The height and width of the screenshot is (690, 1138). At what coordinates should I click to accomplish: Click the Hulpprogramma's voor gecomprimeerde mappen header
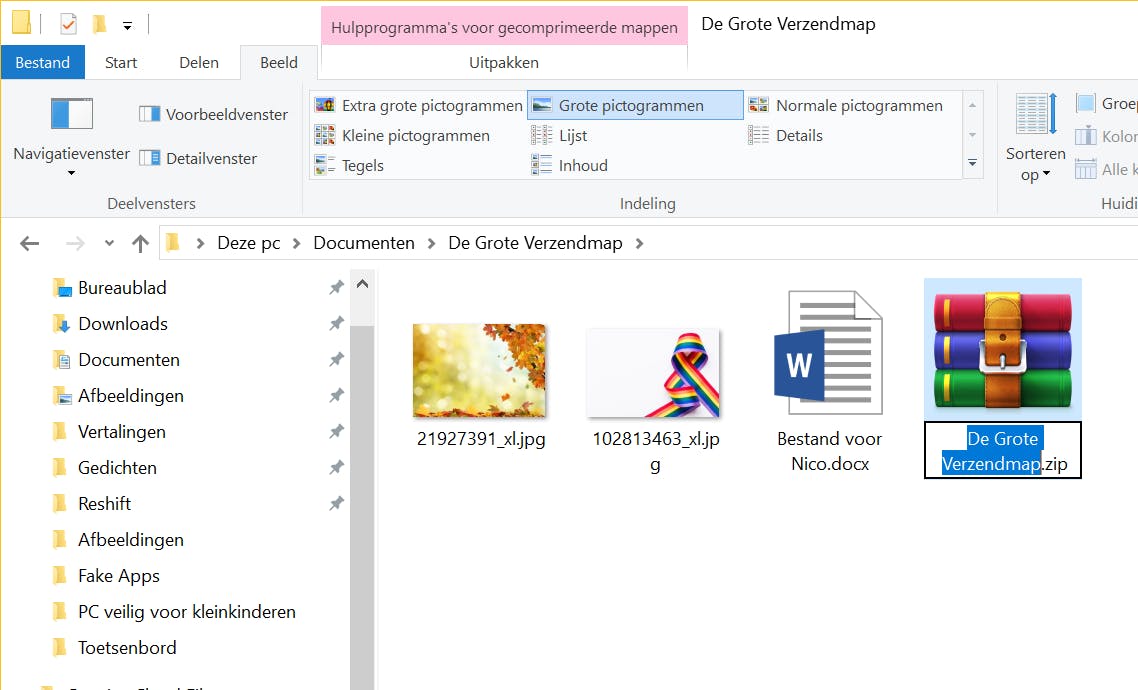pyautogui.click(x=504, y=27)
